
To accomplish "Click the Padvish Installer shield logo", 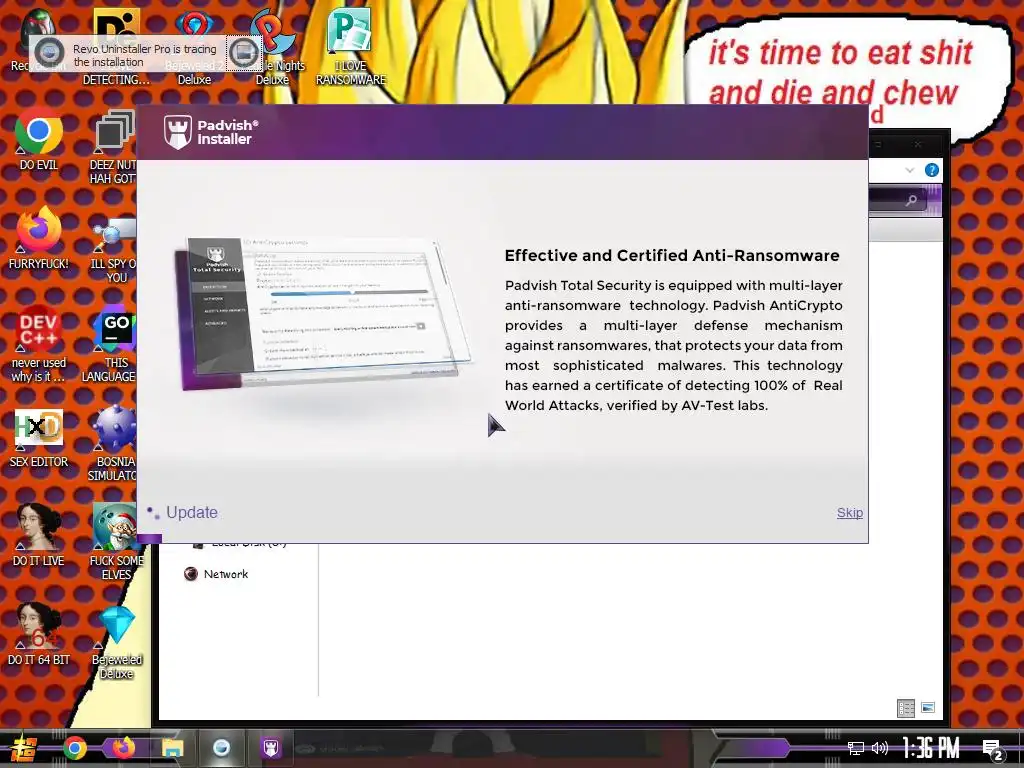I will coord(178,132).
